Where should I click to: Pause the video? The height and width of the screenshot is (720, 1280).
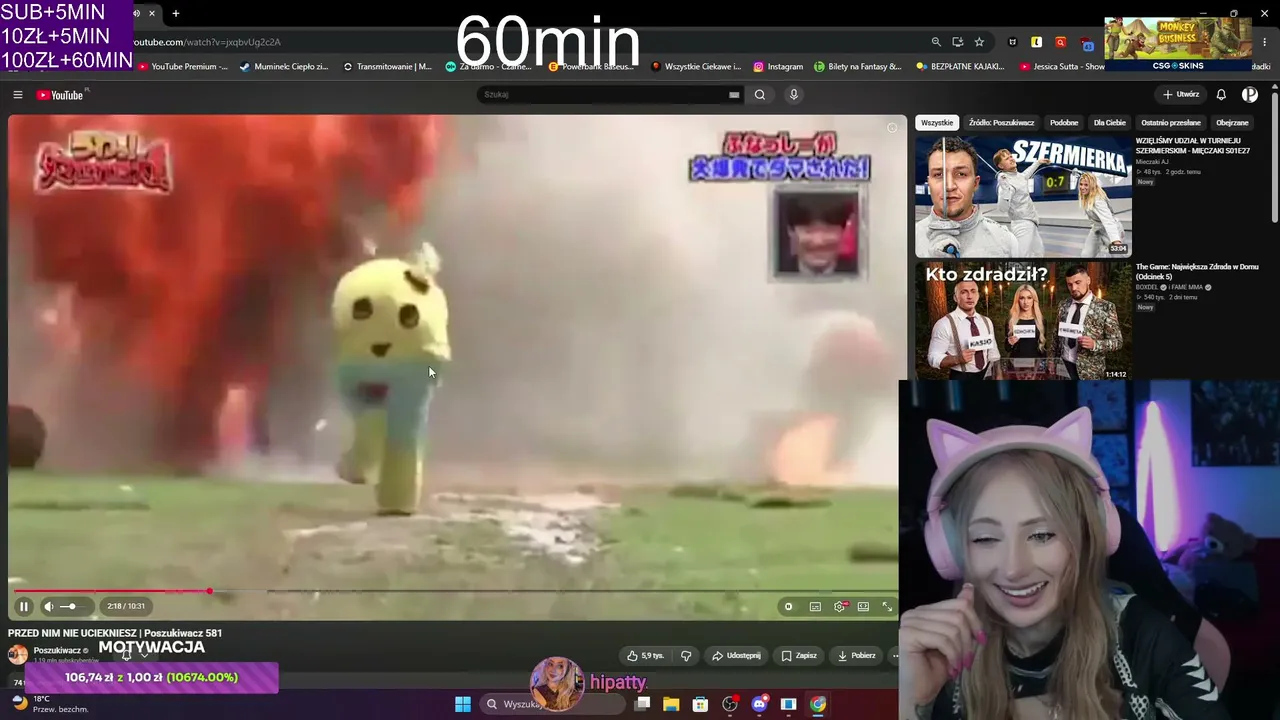click(x=24, y=606)
